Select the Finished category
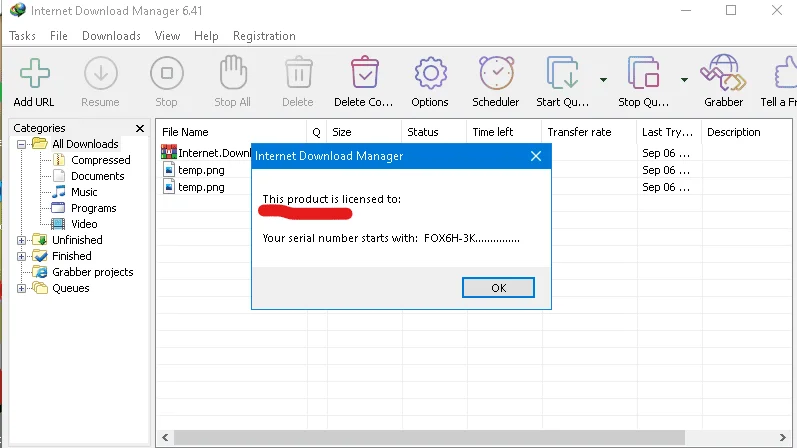The height and width of the screenshot is (448, 797). [72, 256]
